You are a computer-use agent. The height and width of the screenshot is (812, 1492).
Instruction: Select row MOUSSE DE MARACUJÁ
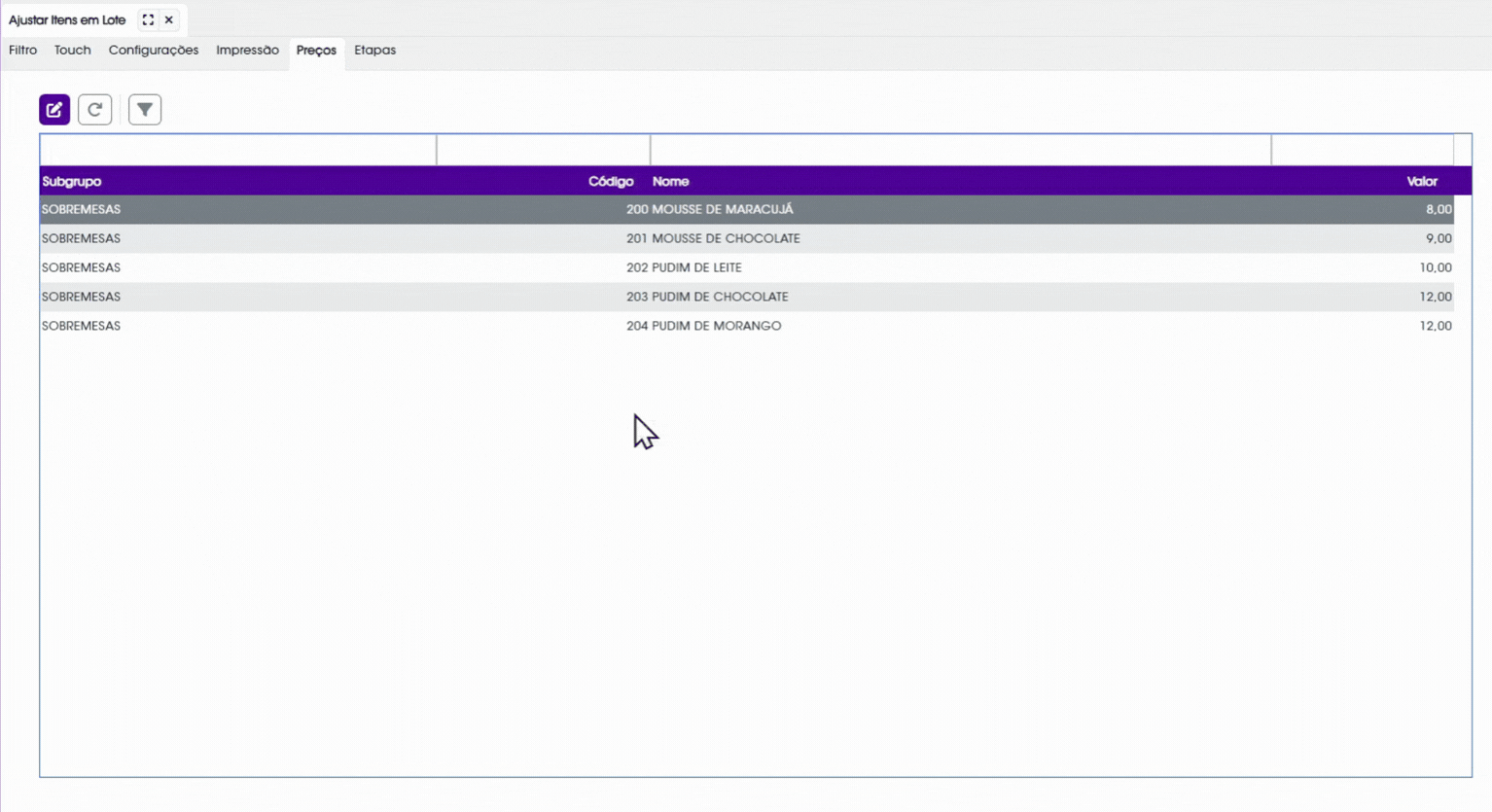747,209
